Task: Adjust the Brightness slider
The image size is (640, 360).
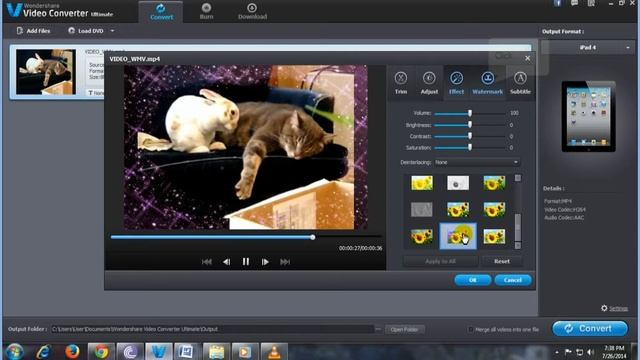Action: [470, 124]
